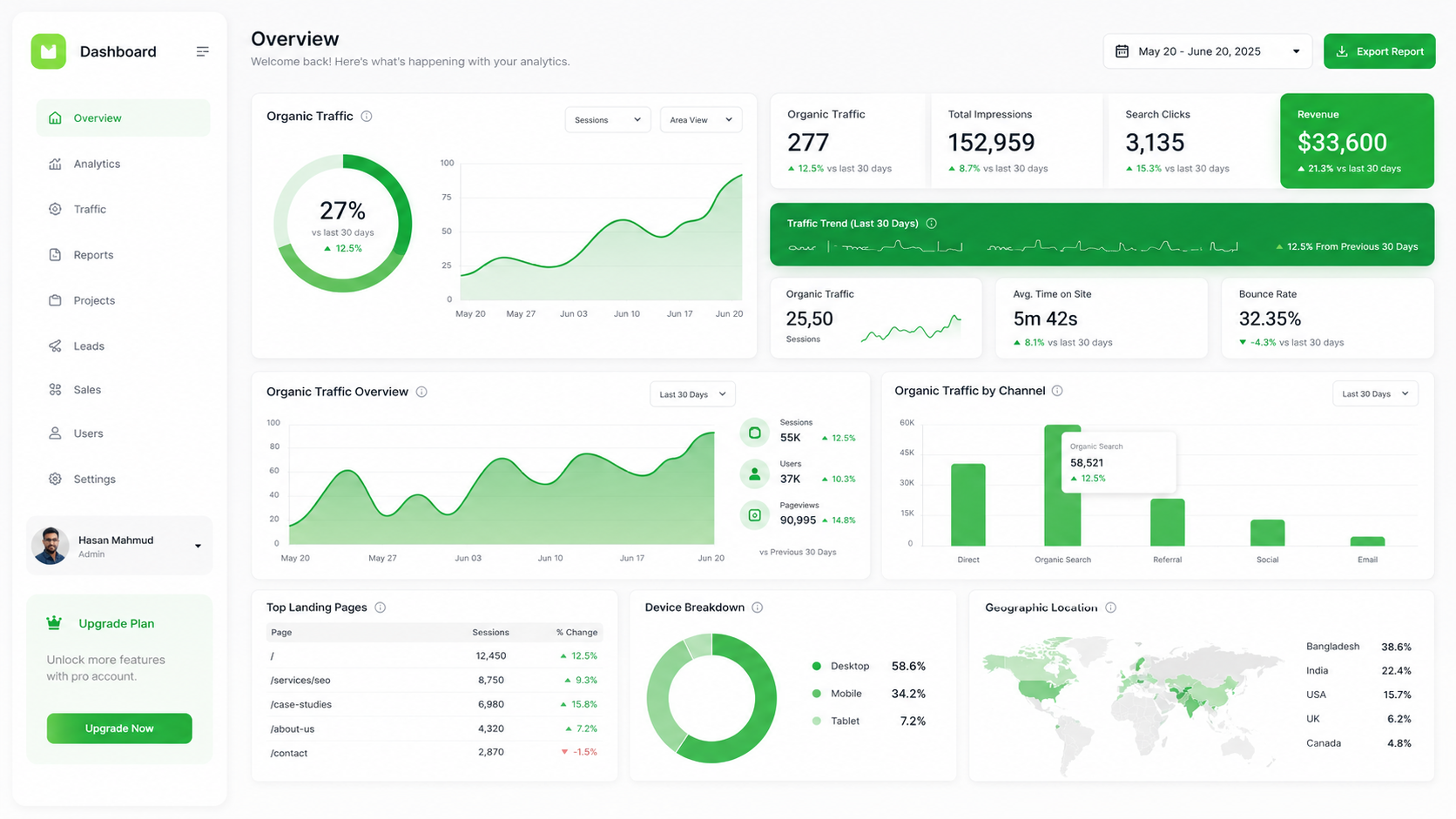Click the Overview home icon in sidebar

tap(55, 117)
